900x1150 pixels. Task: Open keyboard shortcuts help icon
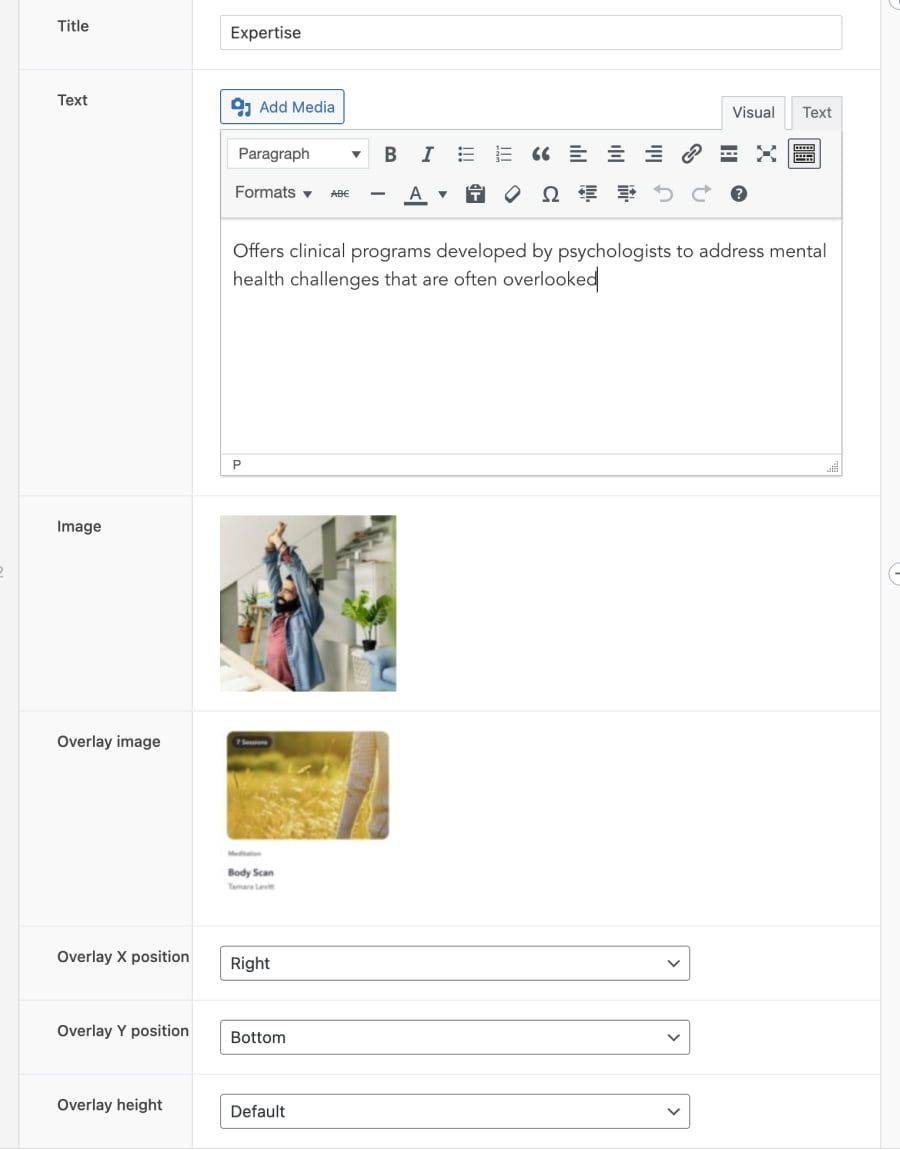(739, 194)
